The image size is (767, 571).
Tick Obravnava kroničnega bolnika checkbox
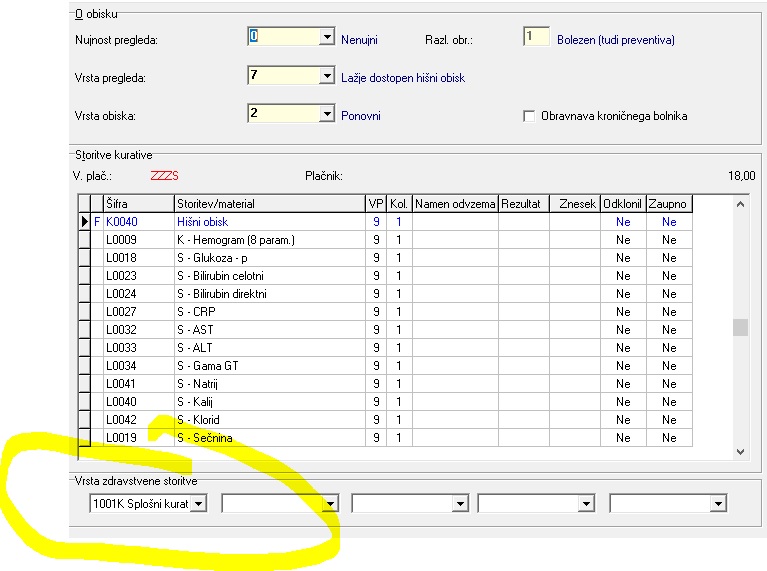(x=528, y=116)
